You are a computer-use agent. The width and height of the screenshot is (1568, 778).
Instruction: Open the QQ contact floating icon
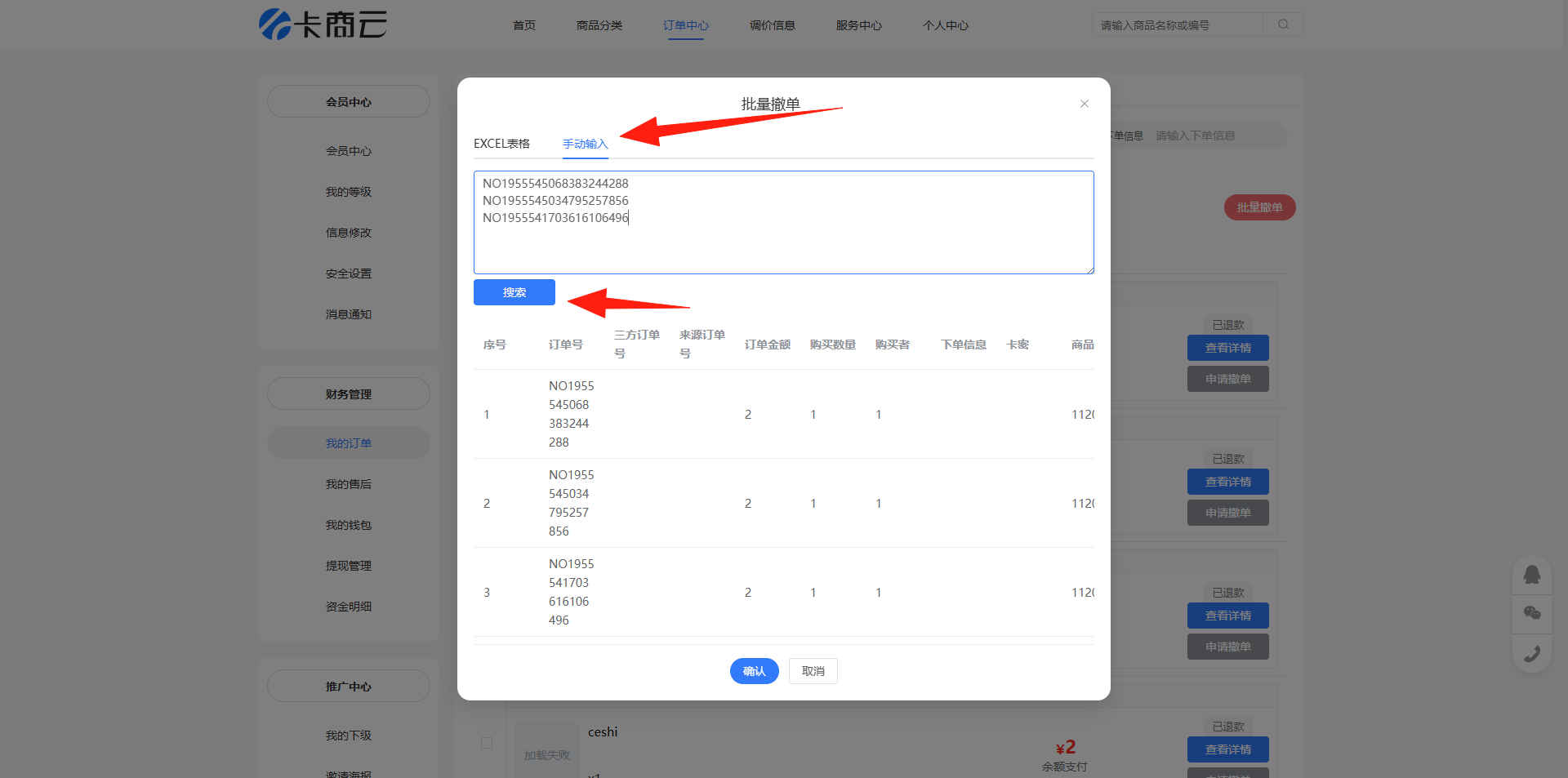(x=1531, y=575)
